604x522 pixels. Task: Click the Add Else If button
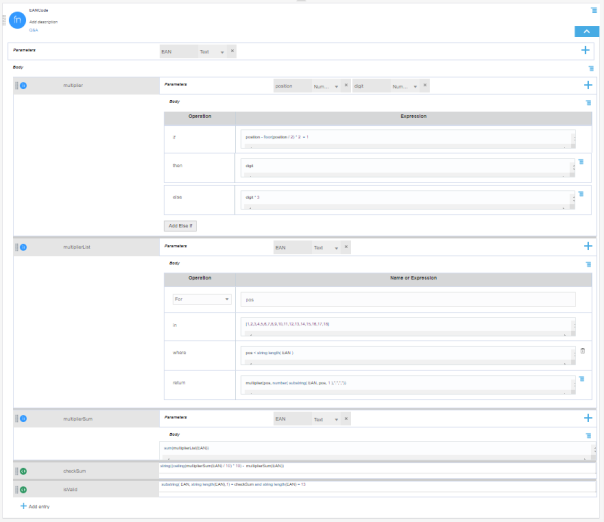(180, 226)
